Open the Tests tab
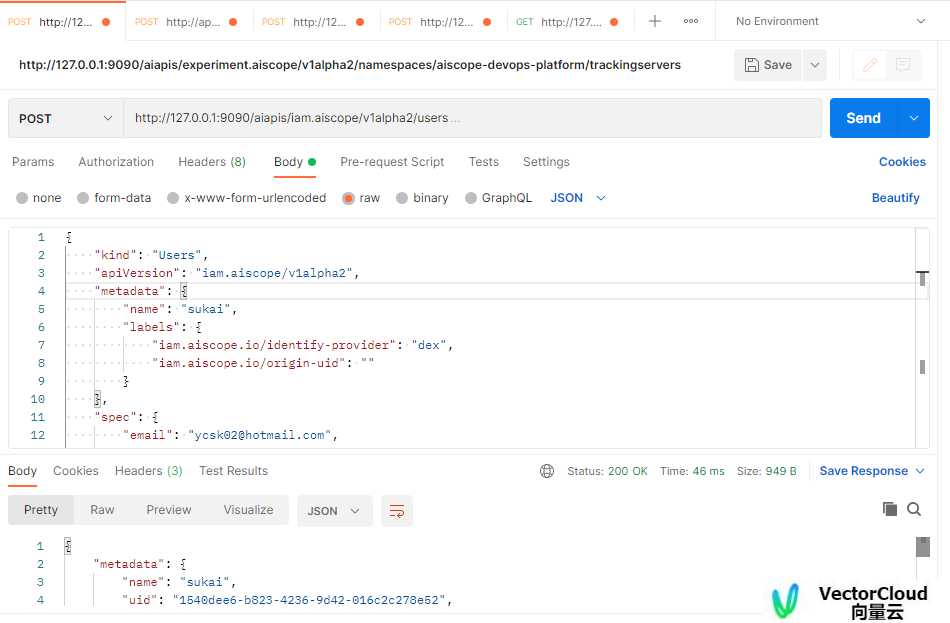Viewport: 950px width, 623px height. [483, 162]
